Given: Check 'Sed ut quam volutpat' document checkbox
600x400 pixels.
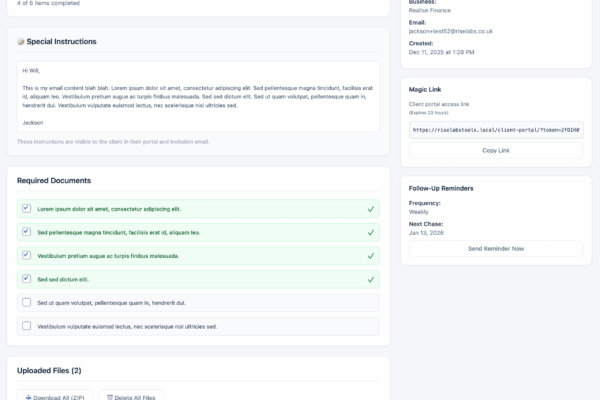Looking at the screenshot, I should 26,302.
